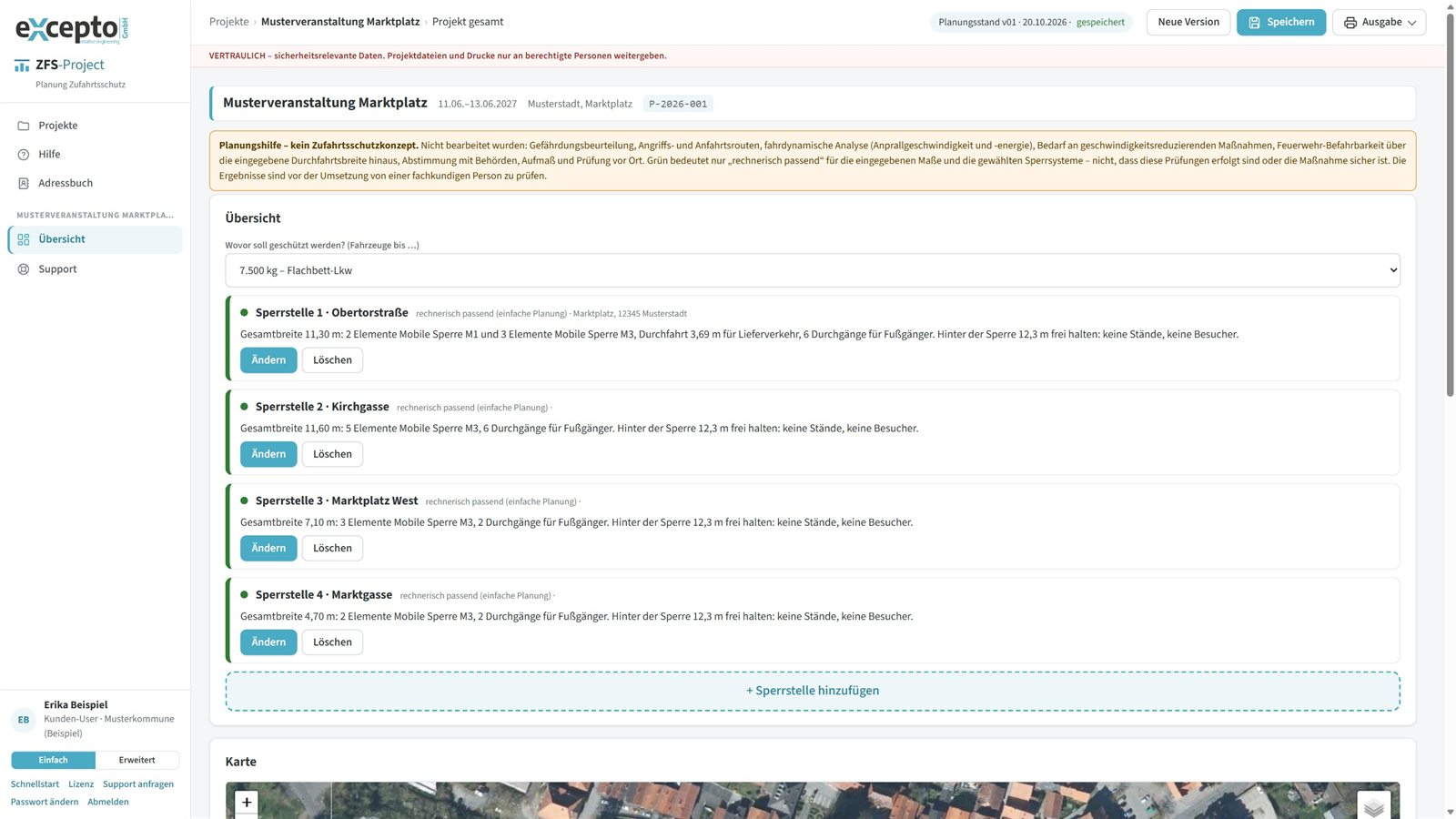This screenshot has width=1456, height=819.
Task: Switch to Einfach mode
Action: click(53, 760)
